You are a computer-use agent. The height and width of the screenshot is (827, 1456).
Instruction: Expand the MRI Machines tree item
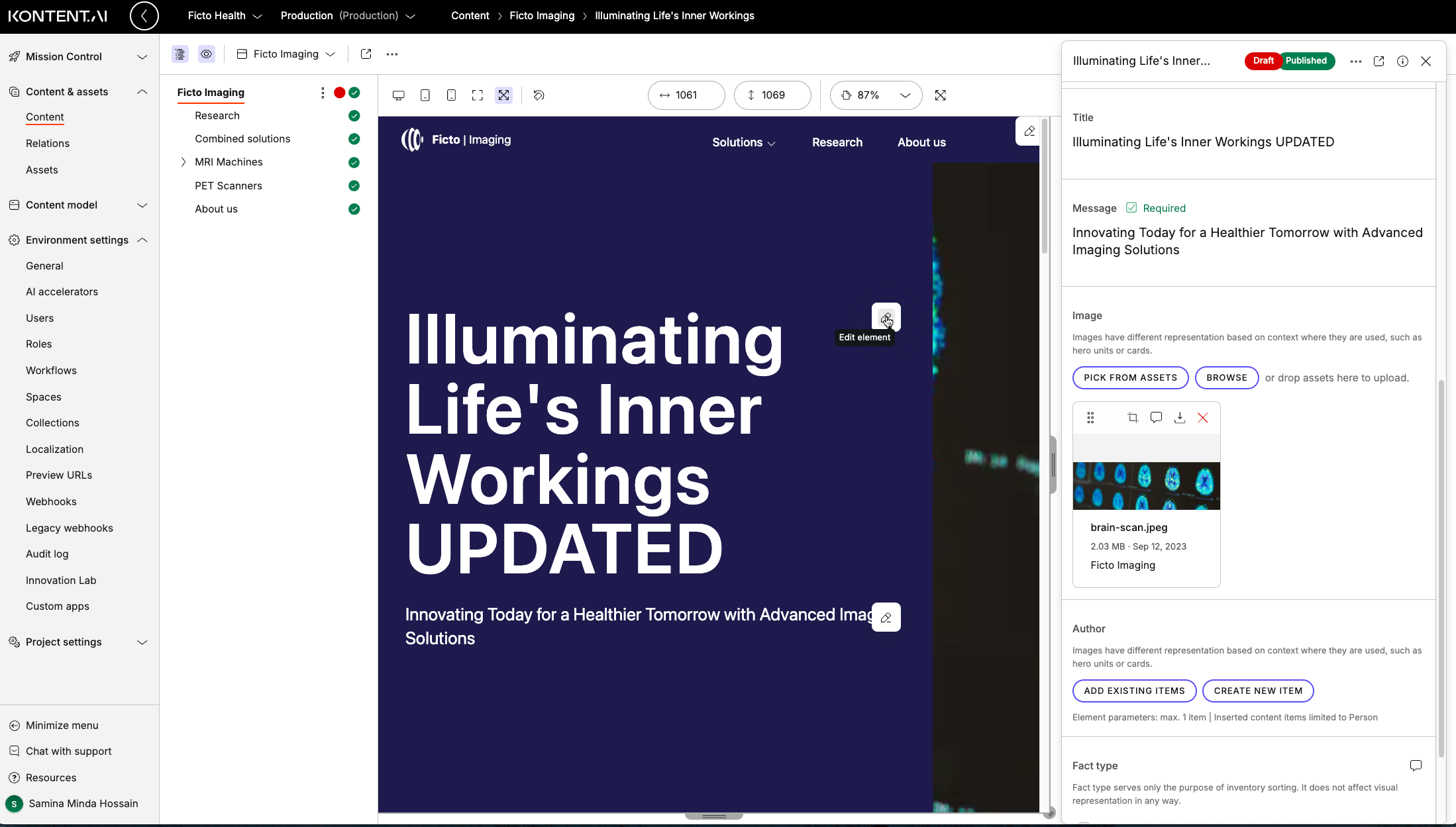[x=183, y=162]
